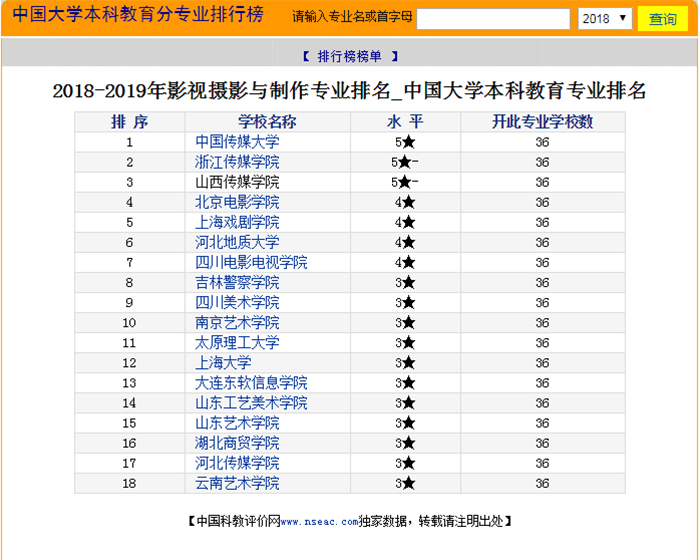700x560 pixels.
Task: Open 大连东软信息学院 school link
Action: point(251,382)
